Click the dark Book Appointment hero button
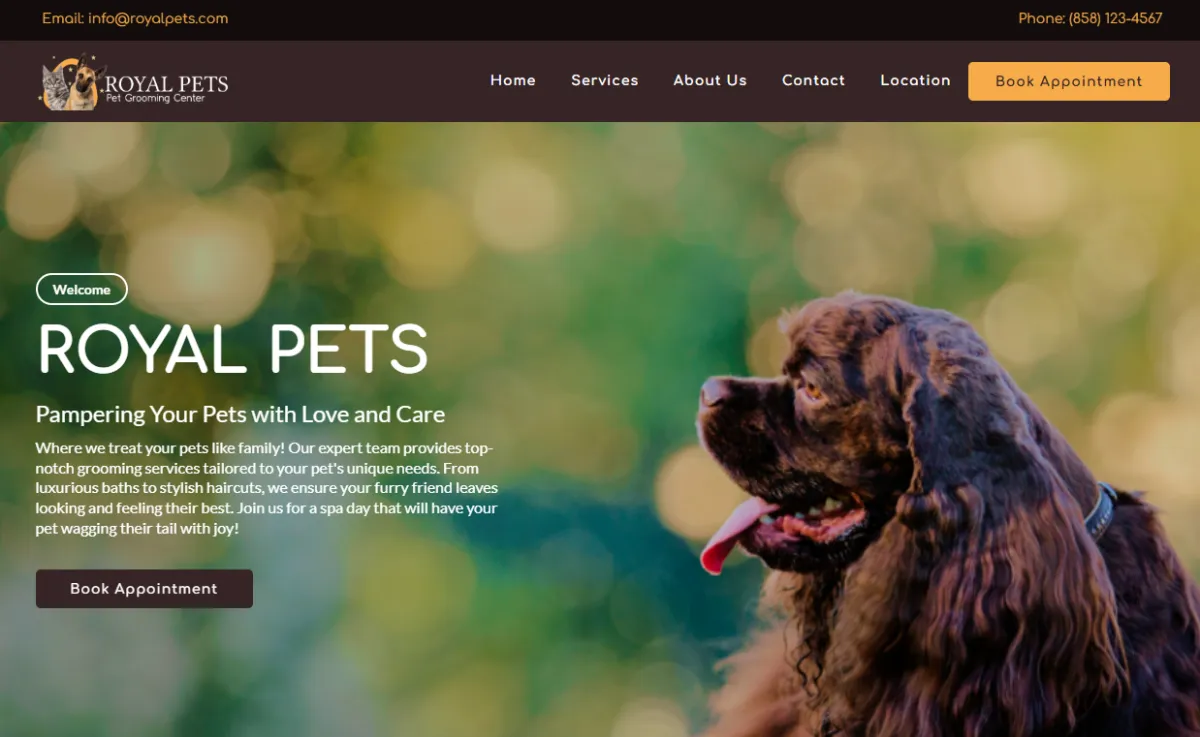This screenshot has height=737, width=1200. point(144,589)
